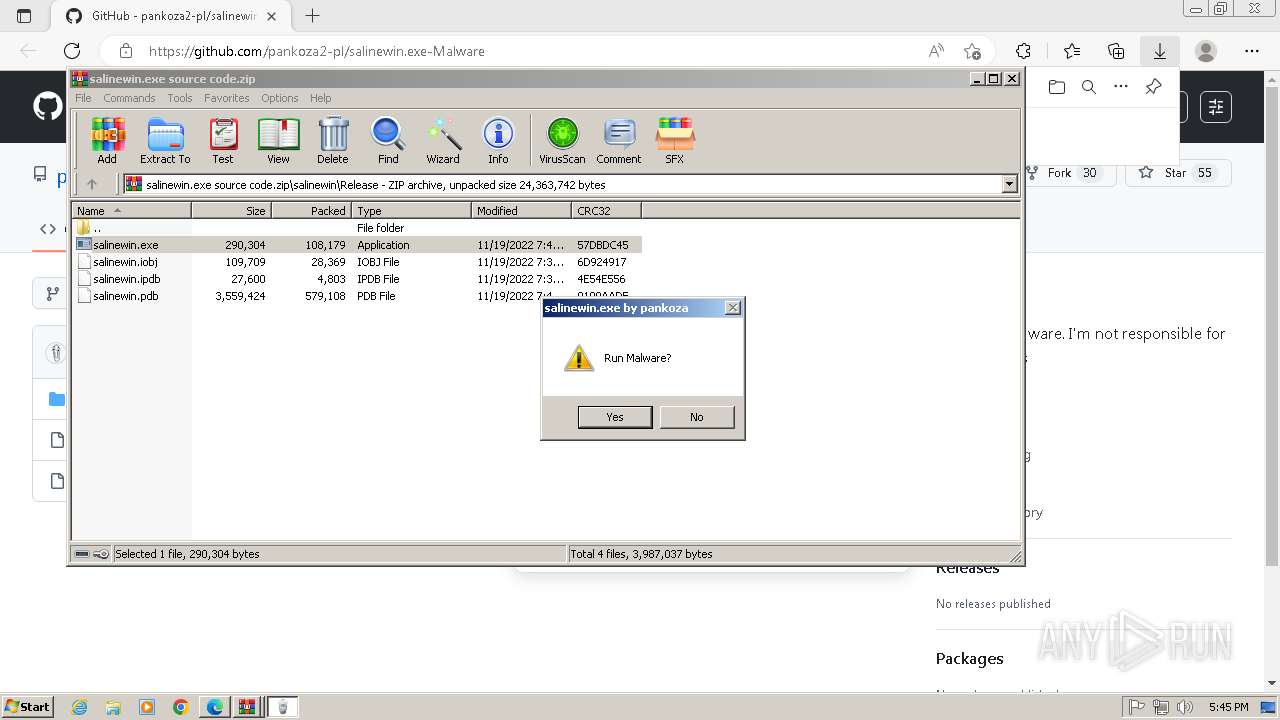Click the Star button on GitHub repo
The height and width of the screenshot is (720, 1280).
point(1178,173)
